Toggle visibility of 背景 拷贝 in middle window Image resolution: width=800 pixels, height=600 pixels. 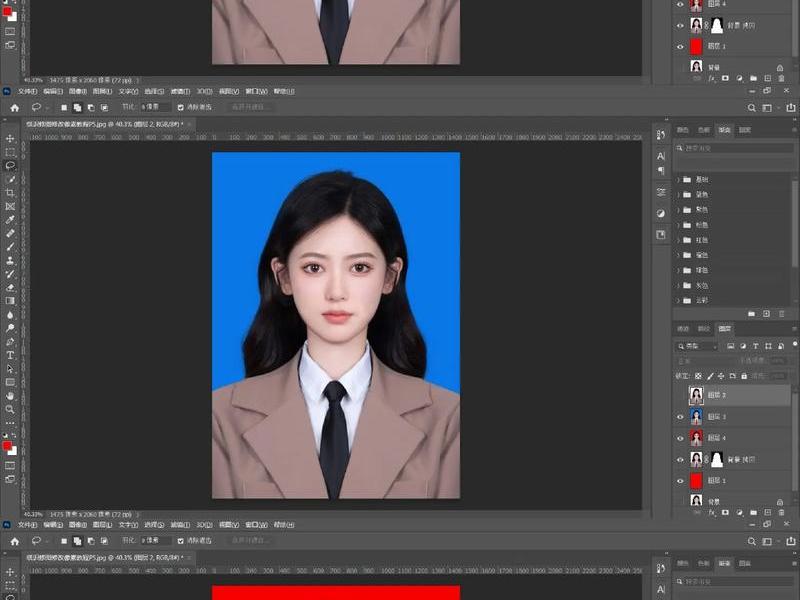point(680,459)
